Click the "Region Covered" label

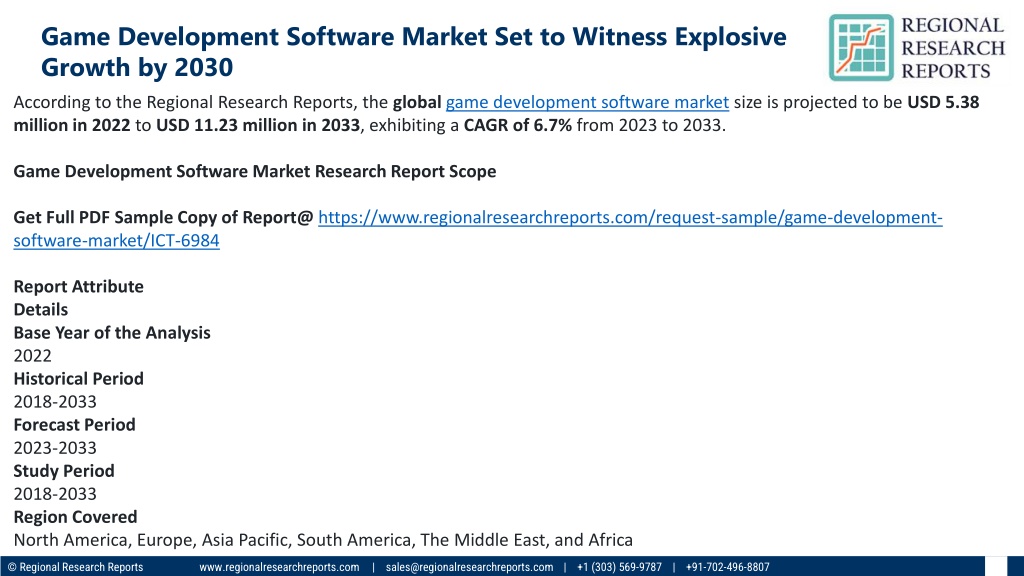pos(75,517)
